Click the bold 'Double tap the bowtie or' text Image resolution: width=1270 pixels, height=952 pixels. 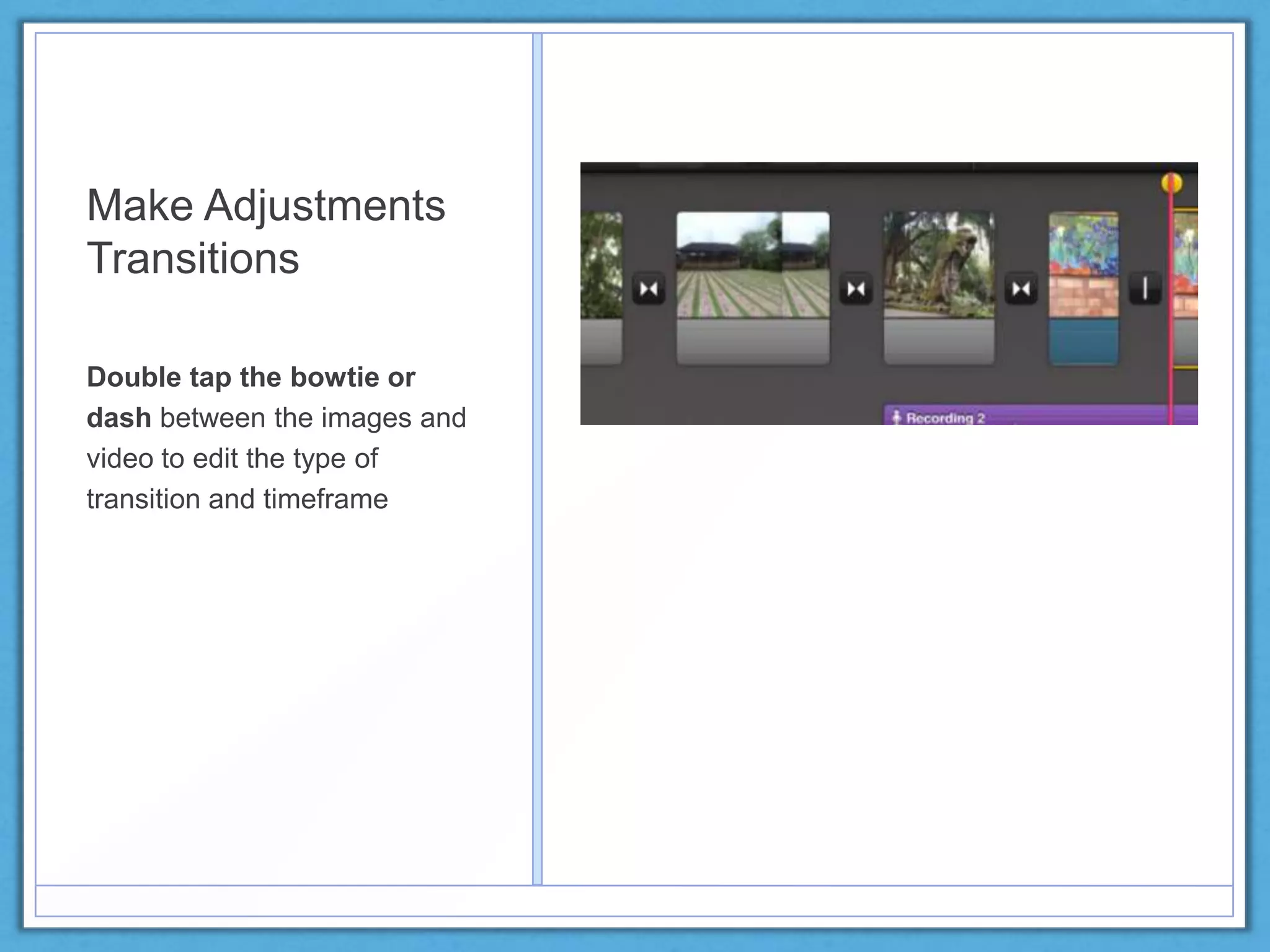pos(251,377)
